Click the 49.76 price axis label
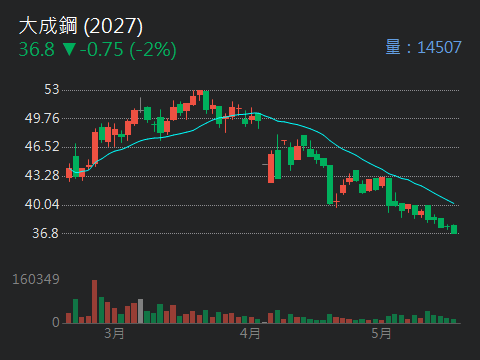480x360 pixels. pos(42,118)
